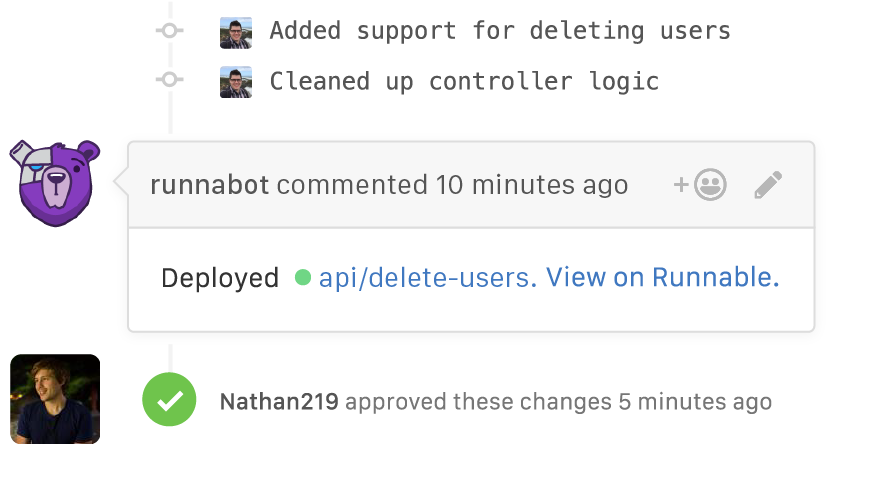Open author avatar on 'Added support' commit
The height and width of the screenshot is (484, 874).
pyautogui.click(x=236, y=32)
